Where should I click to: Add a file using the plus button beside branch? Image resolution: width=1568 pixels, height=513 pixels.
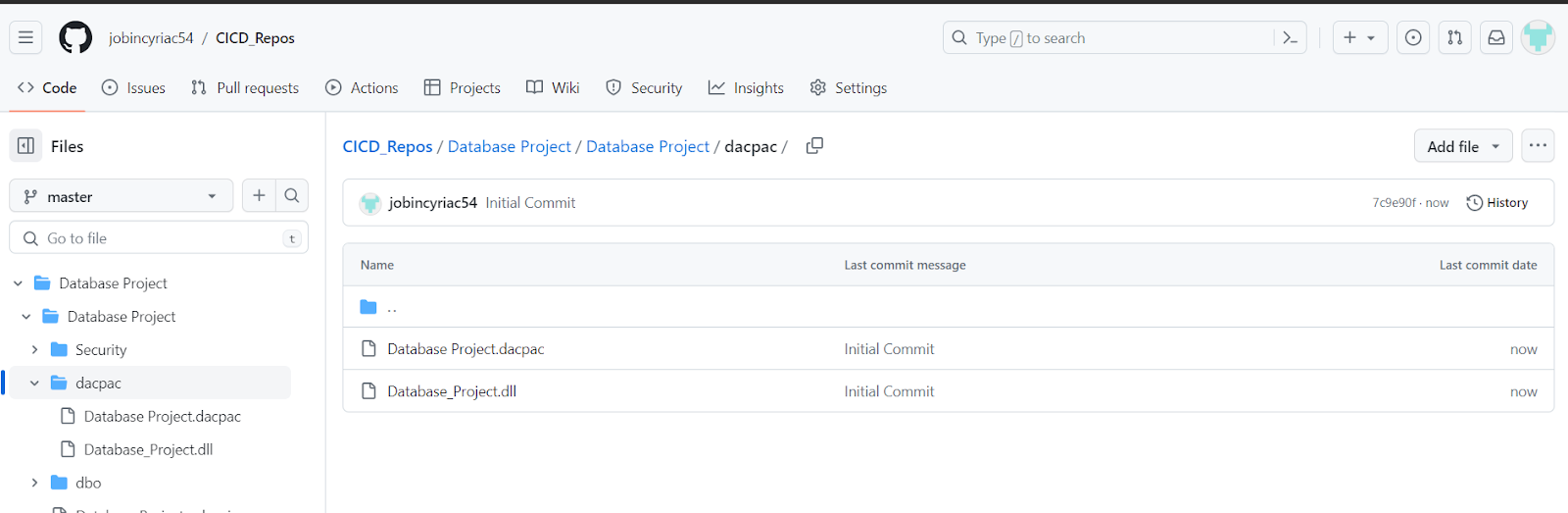(259, 195)
